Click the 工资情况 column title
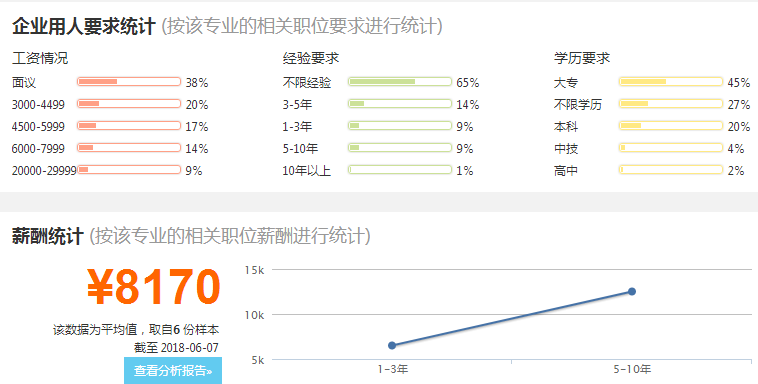 point(40,58)
